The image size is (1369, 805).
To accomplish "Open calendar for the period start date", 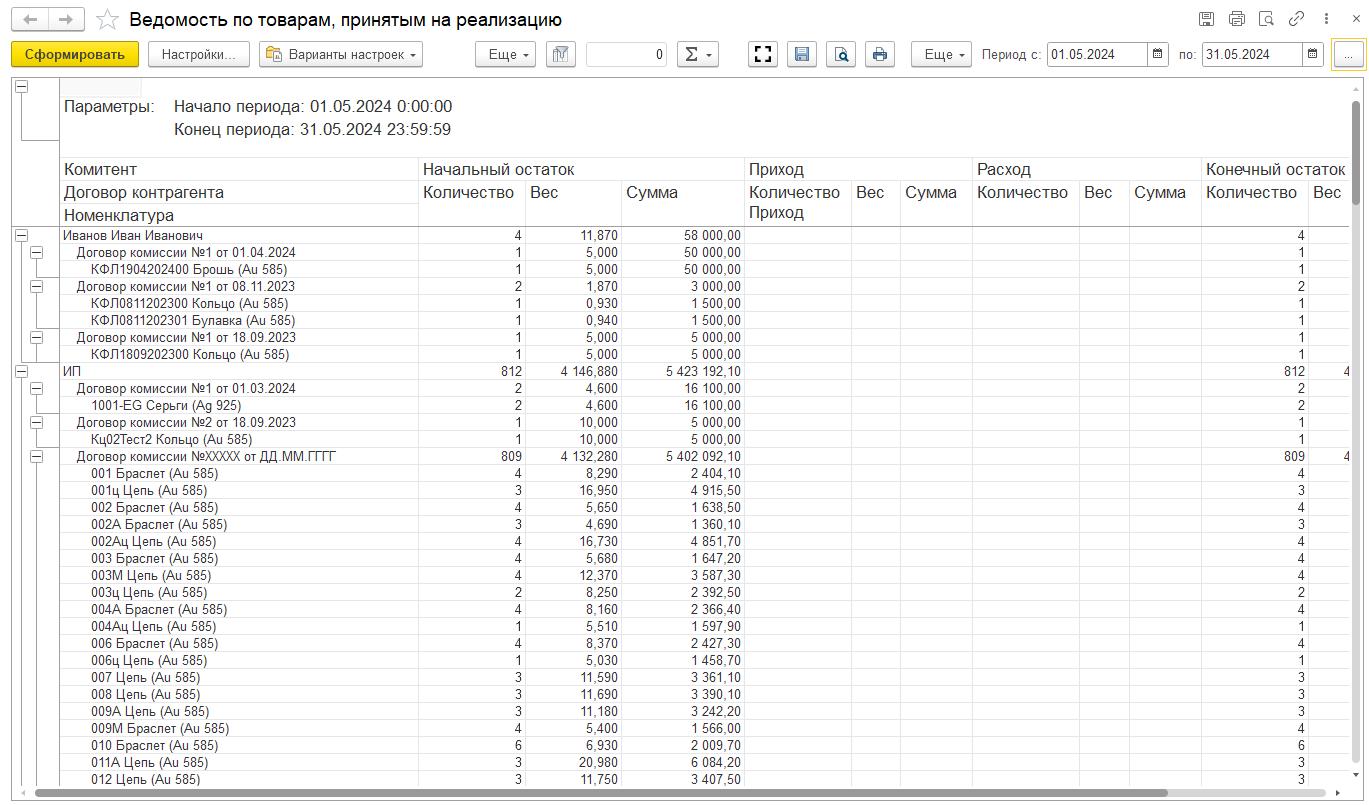I will click(x=1157, y=54).
